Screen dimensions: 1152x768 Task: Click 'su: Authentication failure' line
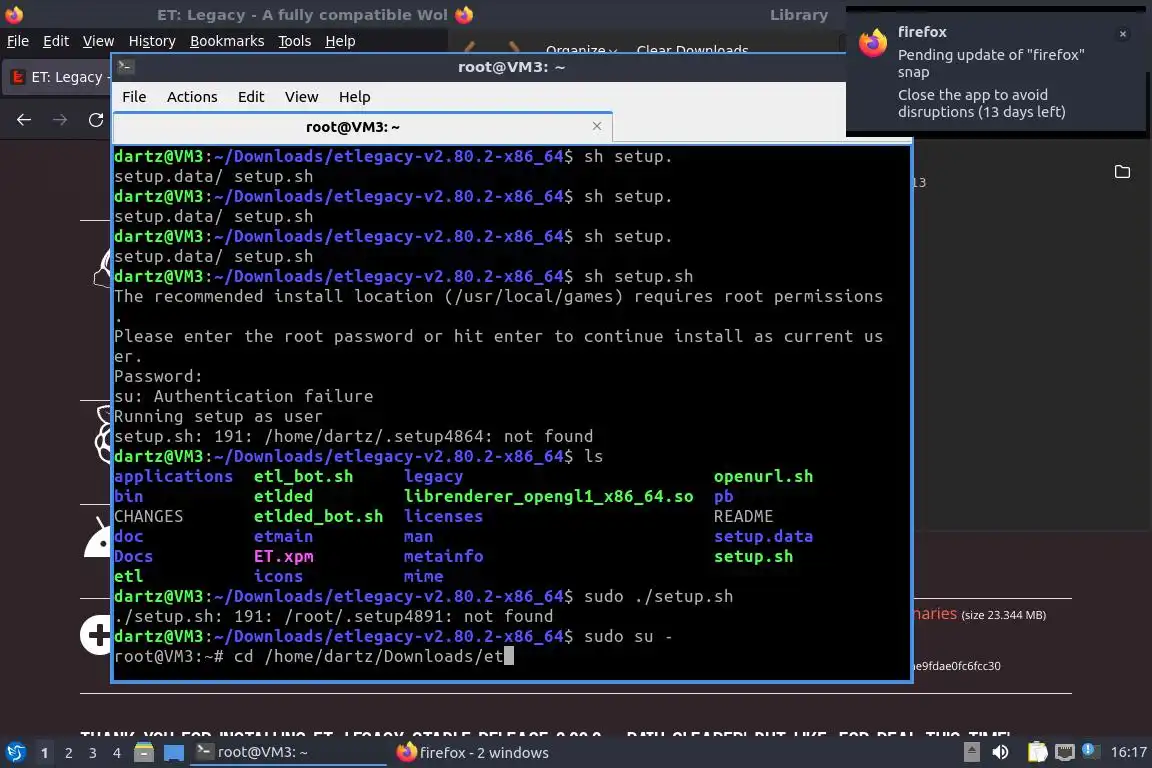point(243,397)
